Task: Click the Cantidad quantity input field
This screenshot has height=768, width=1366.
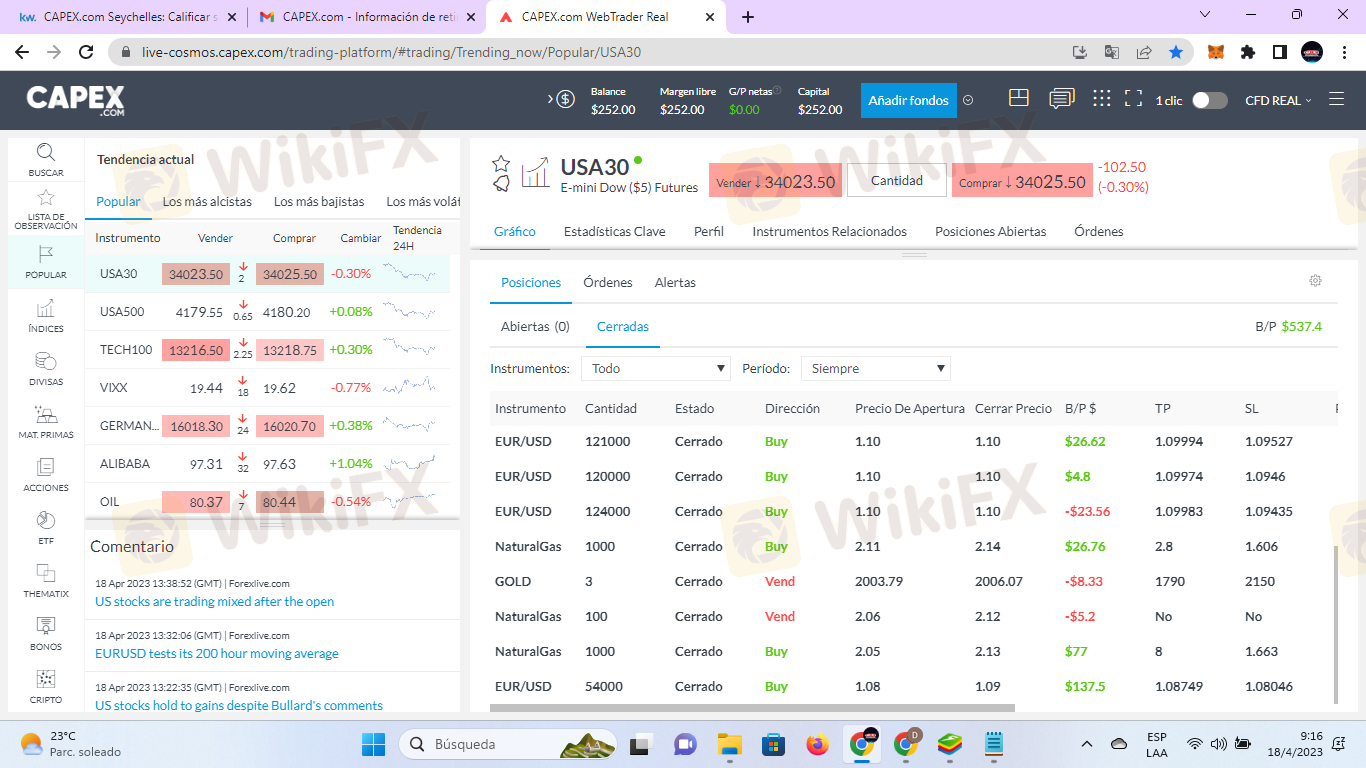Action: [896, 181]
